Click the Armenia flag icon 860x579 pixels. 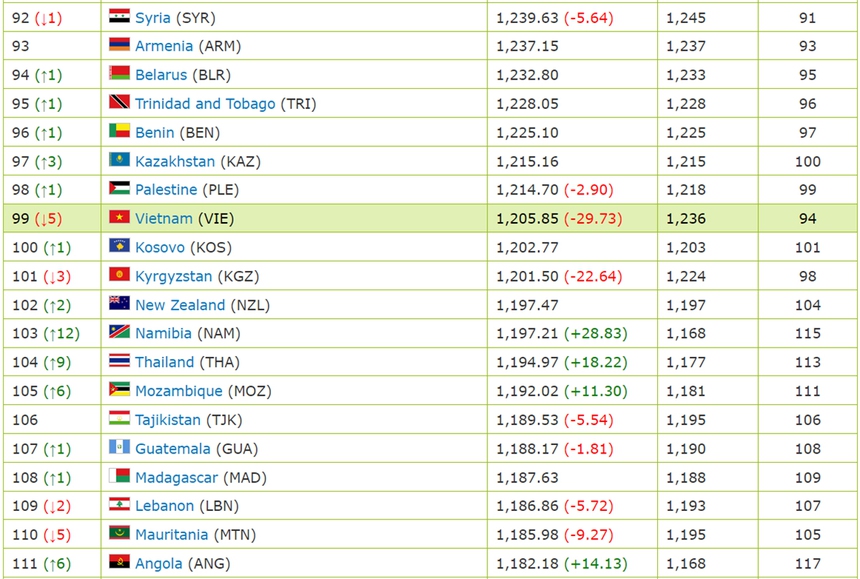(x=119, y=46)
